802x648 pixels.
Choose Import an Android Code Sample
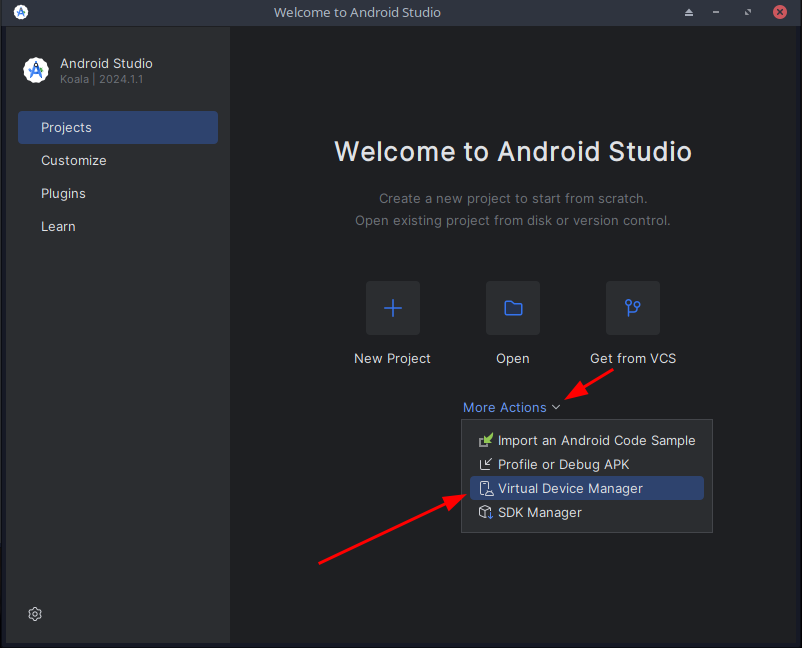coord(587,440)
